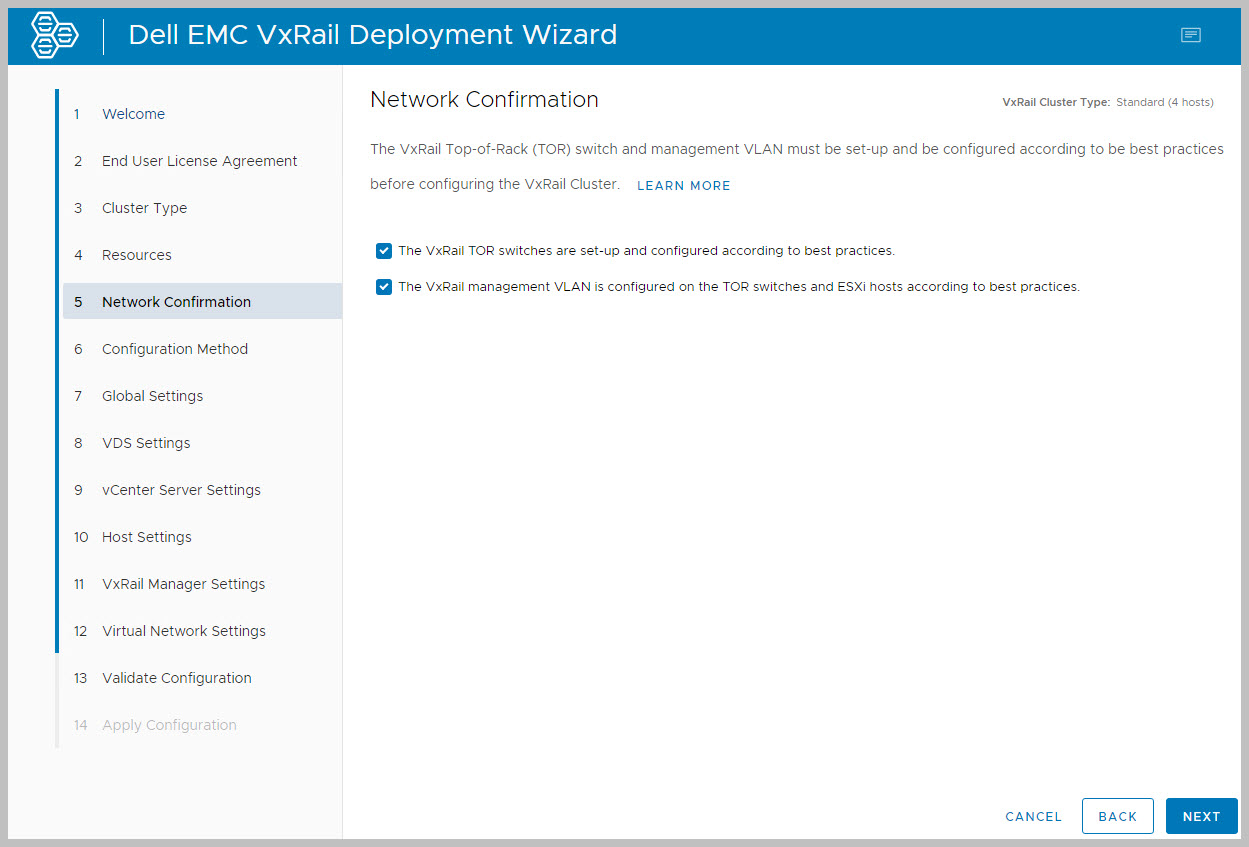
Task: Jump to Cluster Type step
Action: pos(144,208)
